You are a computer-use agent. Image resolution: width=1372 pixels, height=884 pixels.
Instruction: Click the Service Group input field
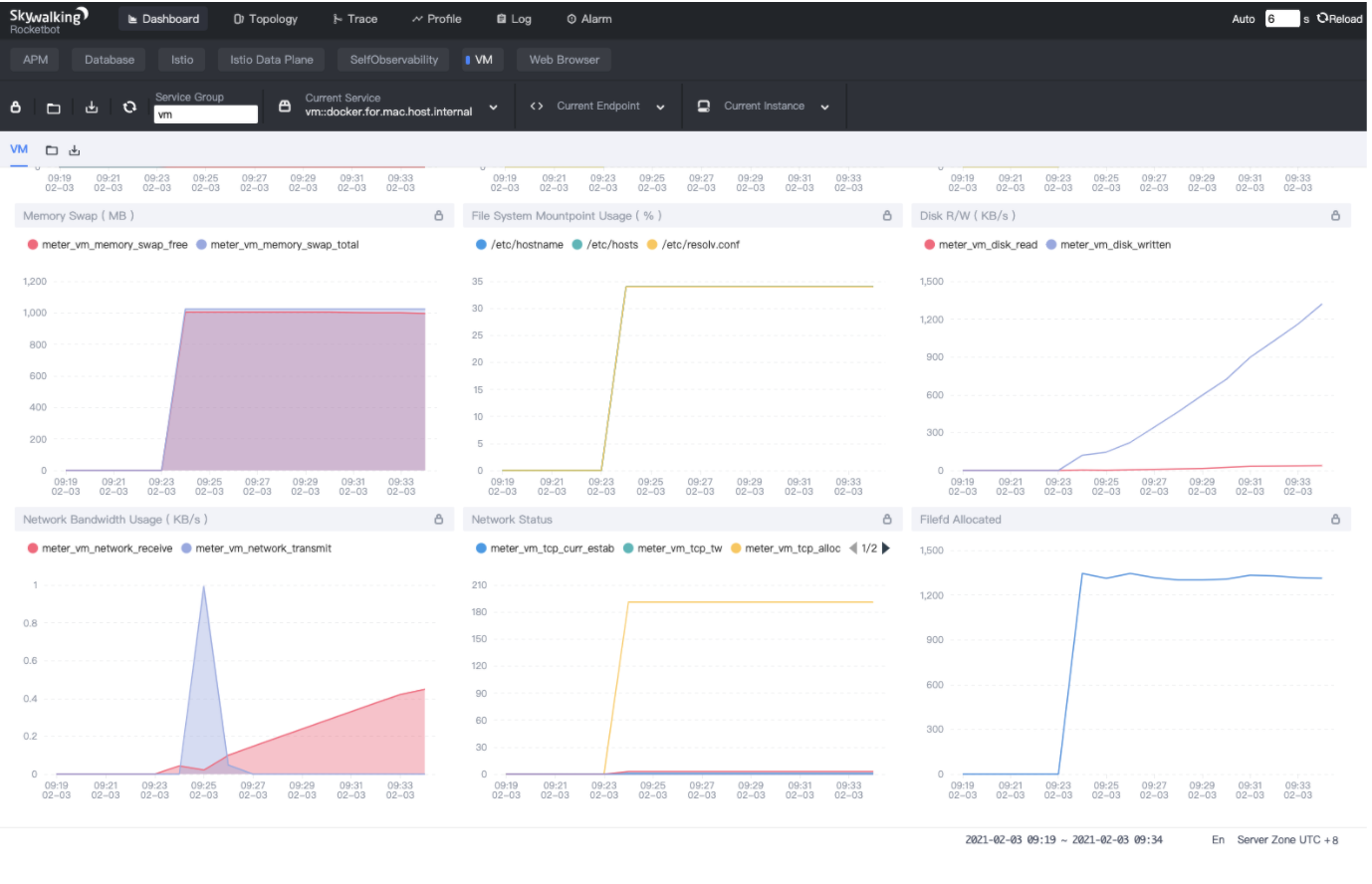[x=206, y=114]
